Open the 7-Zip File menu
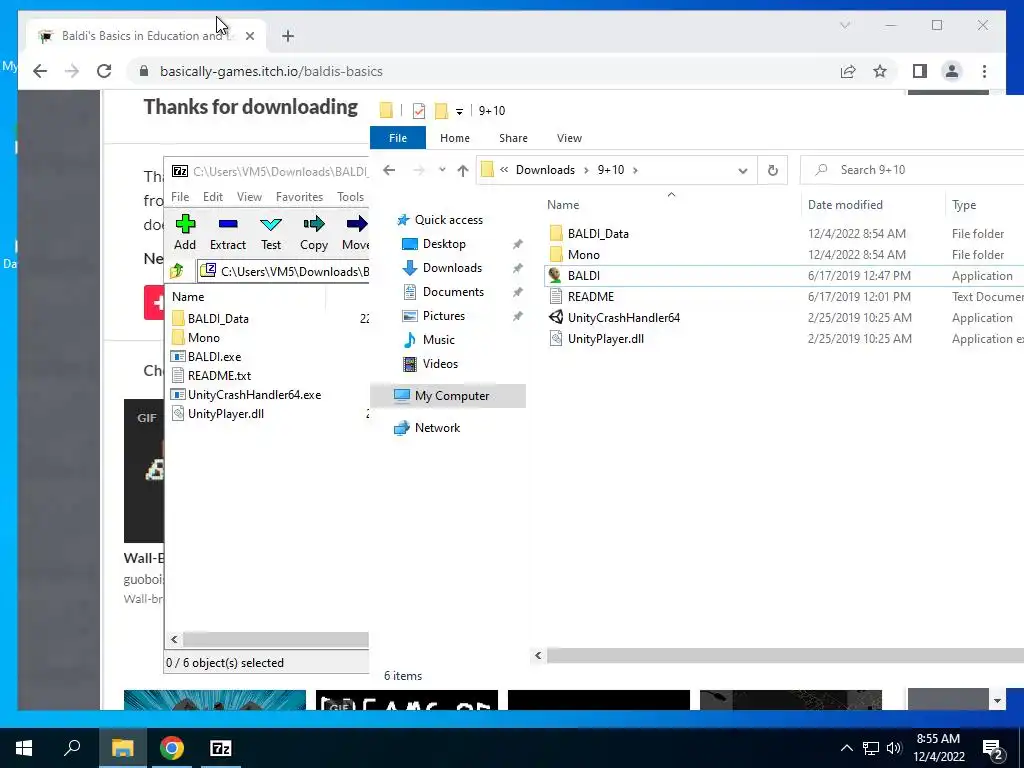This screenshot has height=768, width=1024. pos(180,197)
